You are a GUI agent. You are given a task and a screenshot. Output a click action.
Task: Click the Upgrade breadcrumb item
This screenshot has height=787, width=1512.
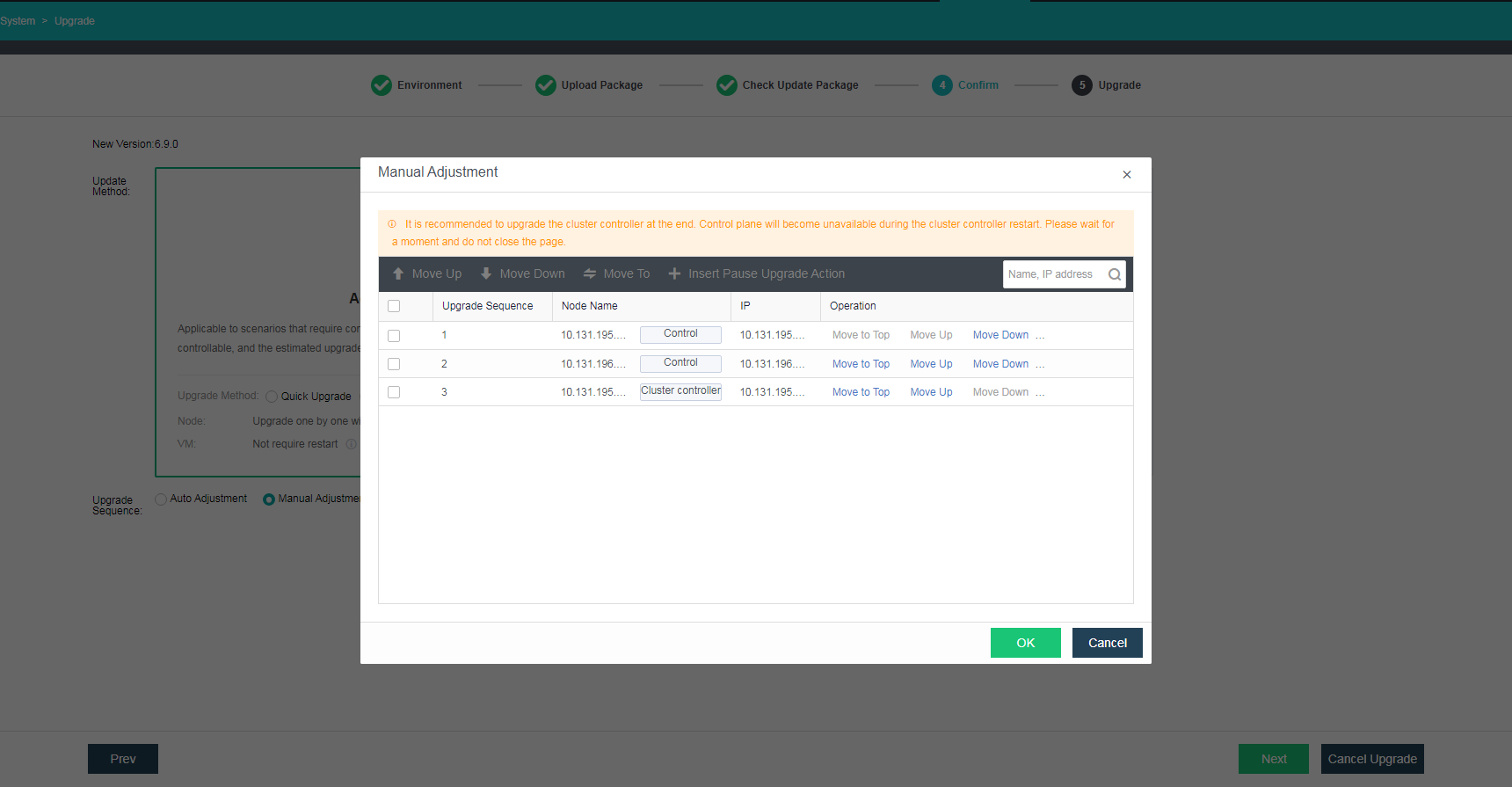[x=75, y=21]
